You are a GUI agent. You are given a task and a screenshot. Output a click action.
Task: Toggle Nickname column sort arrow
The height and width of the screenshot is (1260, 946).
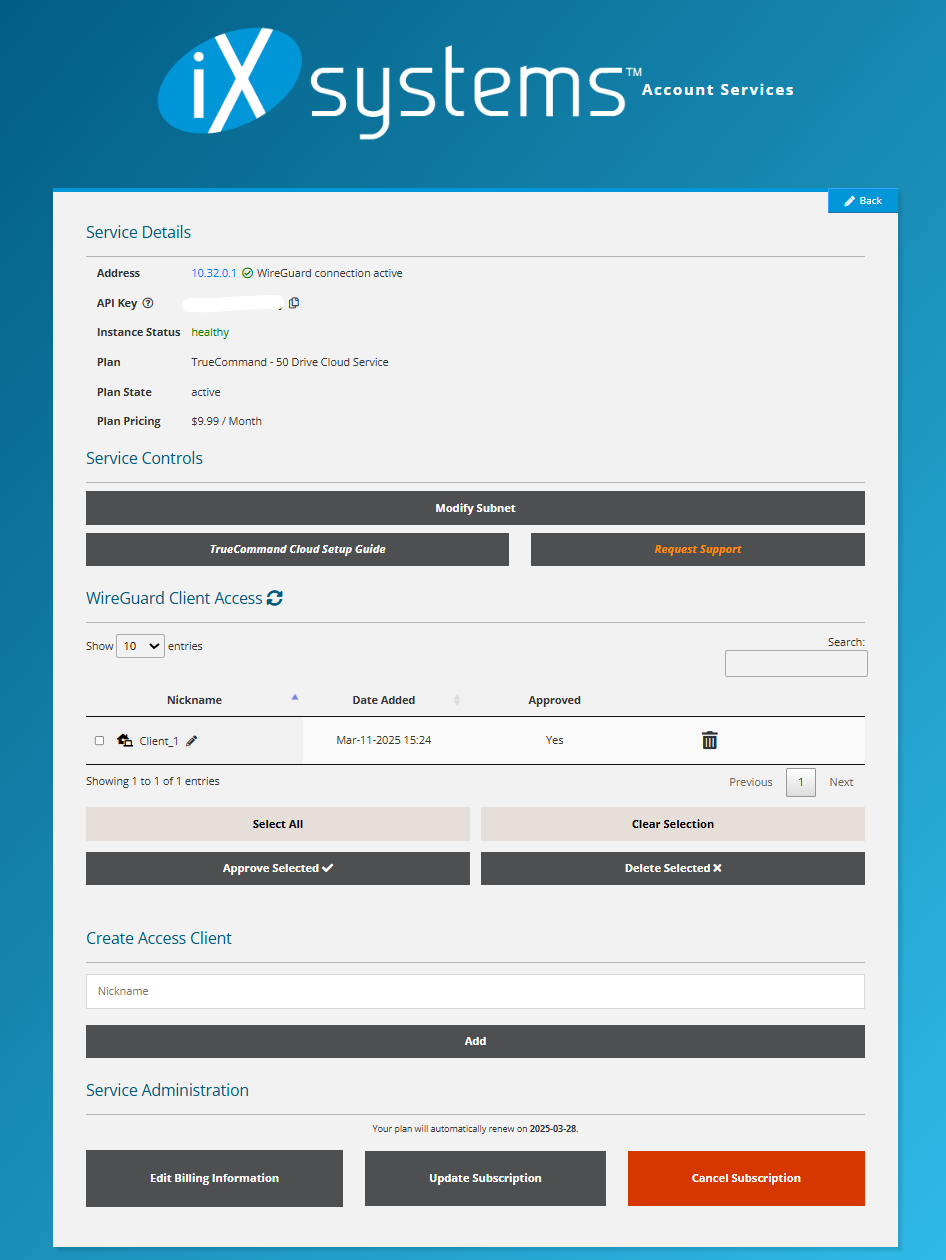(x=295, y=696)
